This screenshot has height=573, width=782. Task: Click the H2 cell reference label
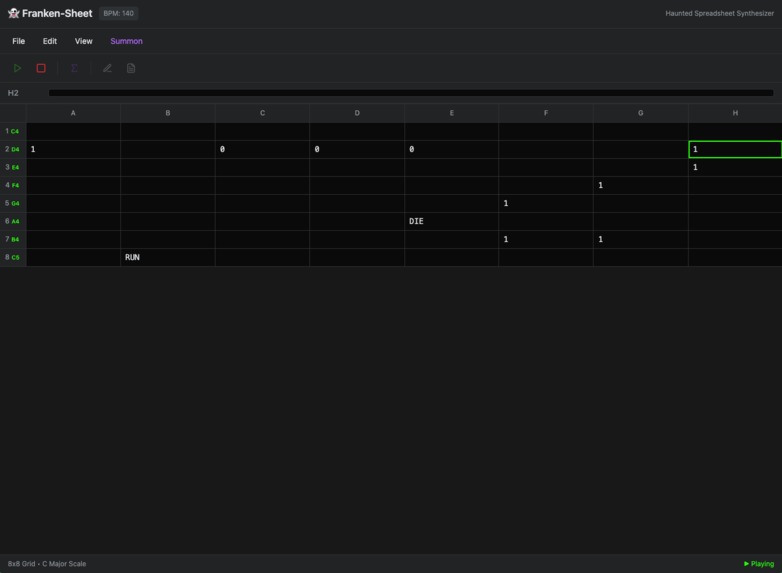click(13, 93)
